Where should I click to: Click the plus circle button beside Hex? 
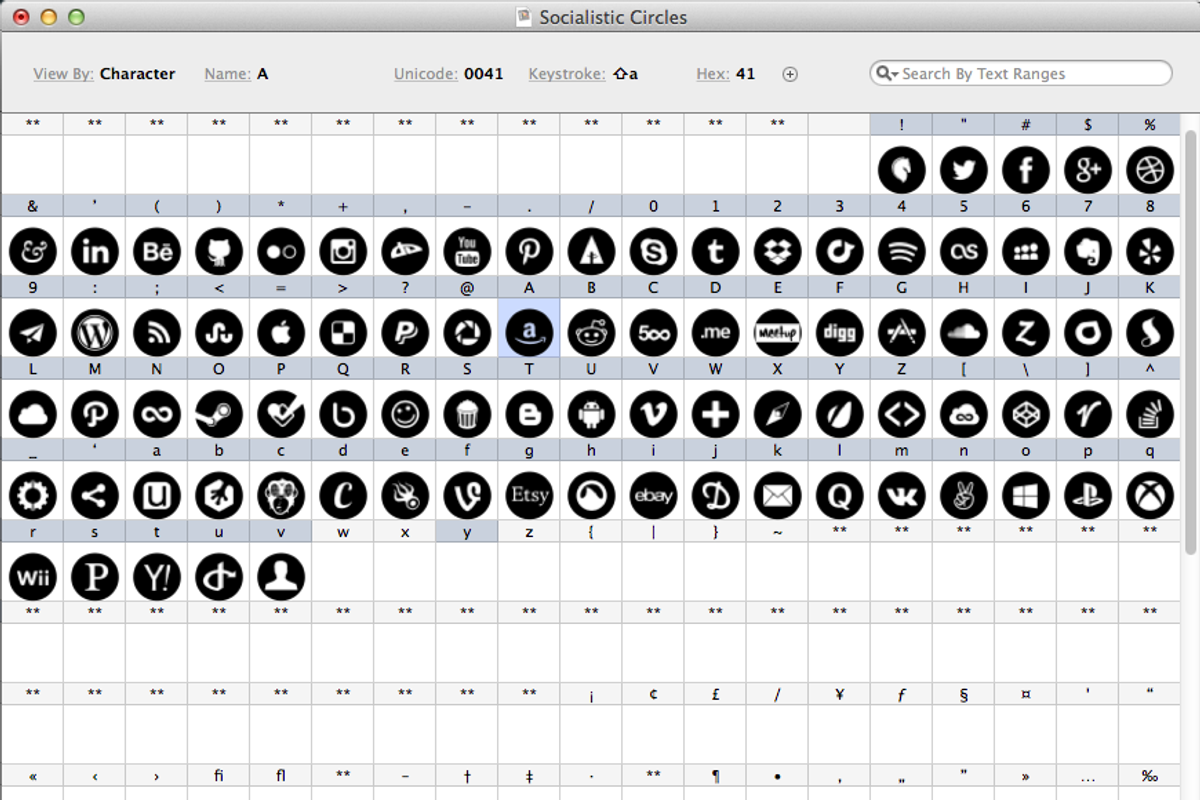(x=790, y=74)
